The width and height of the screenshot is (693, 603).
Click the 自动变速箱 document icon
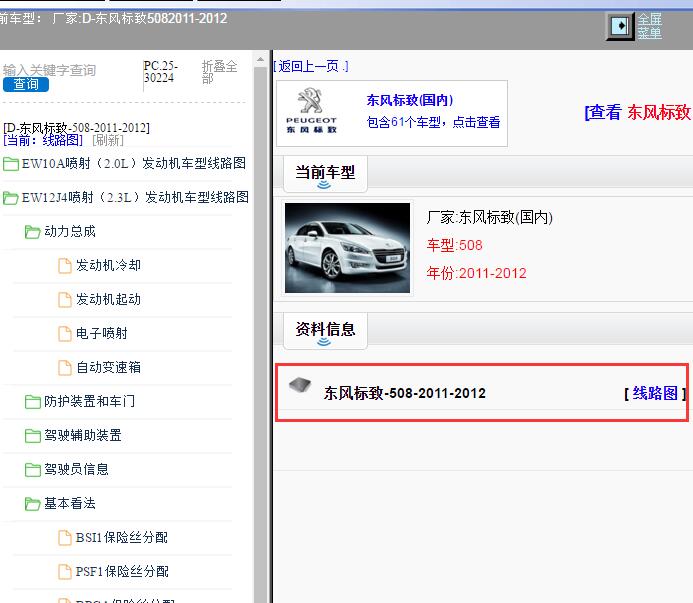click(65, 368)
